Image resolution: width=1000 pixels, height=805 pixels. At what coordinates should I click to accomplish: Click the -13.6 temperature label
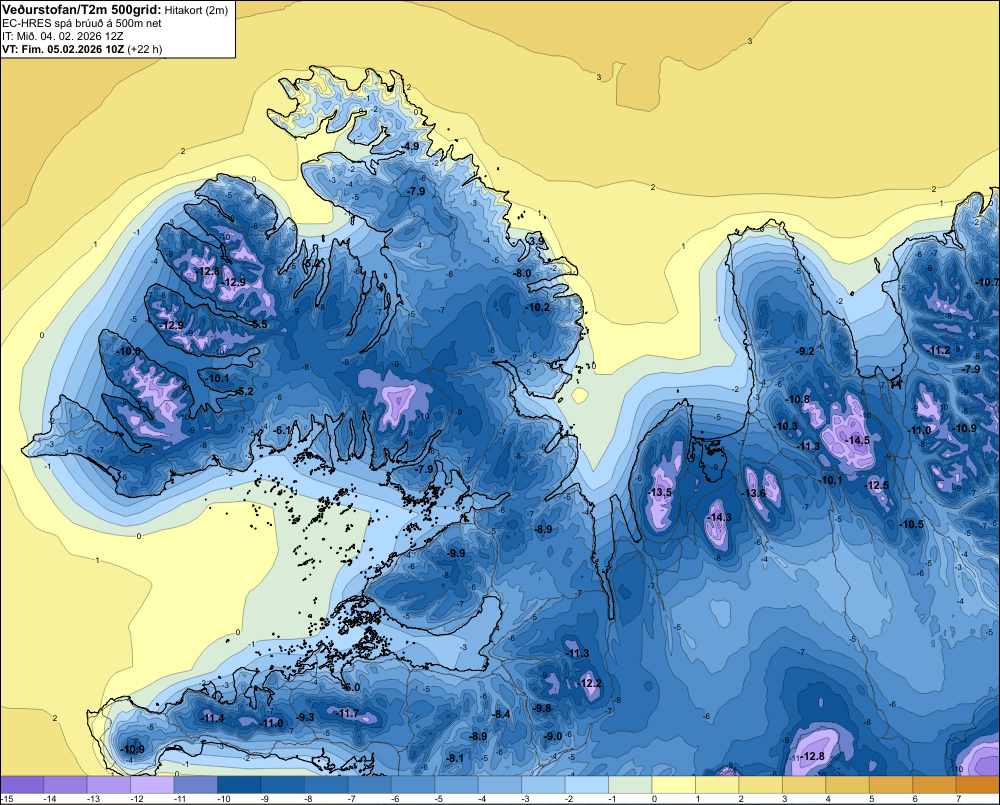[x=754, y=494]
